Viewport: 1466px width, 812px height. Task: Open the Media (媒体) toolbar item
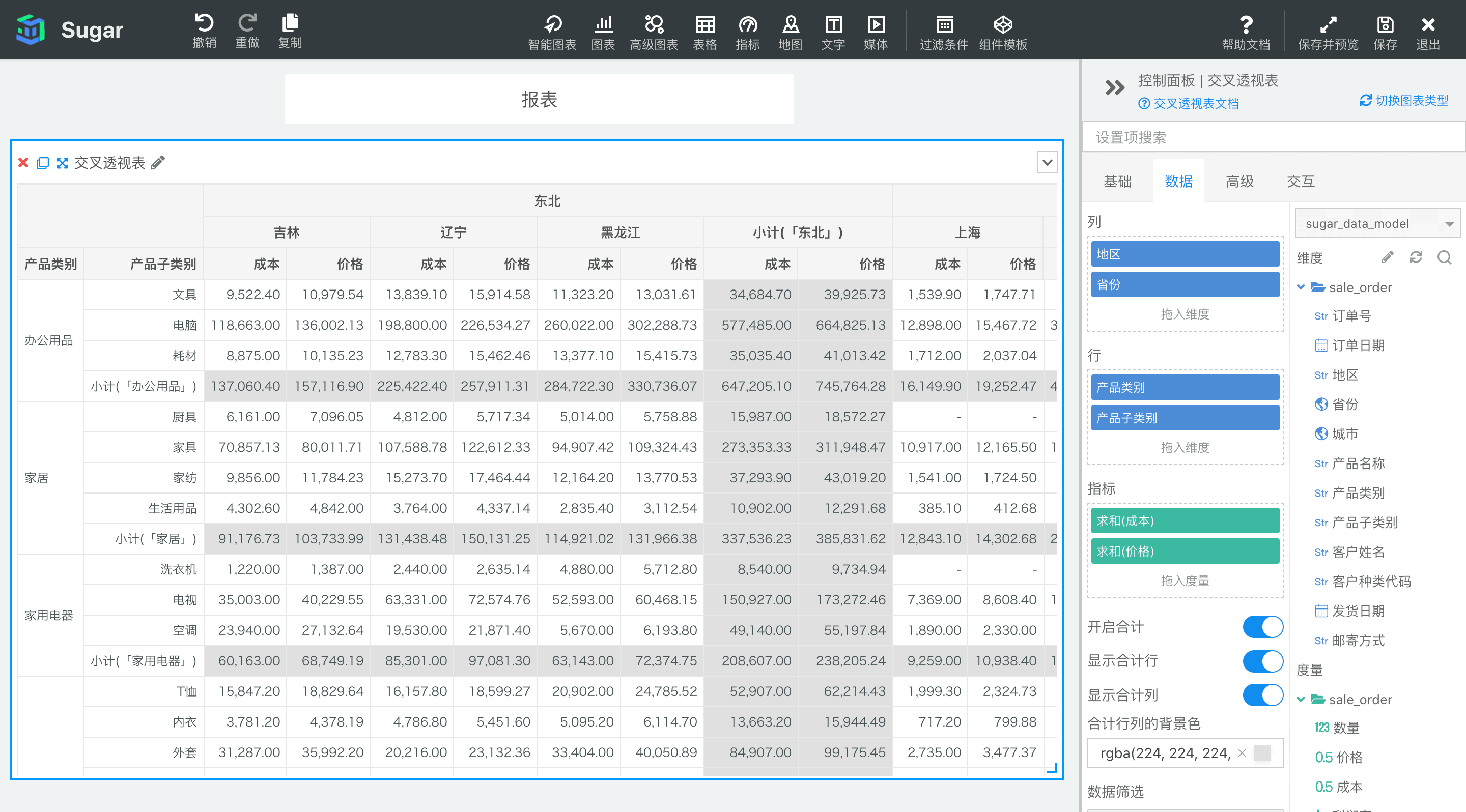coord(876,33)
